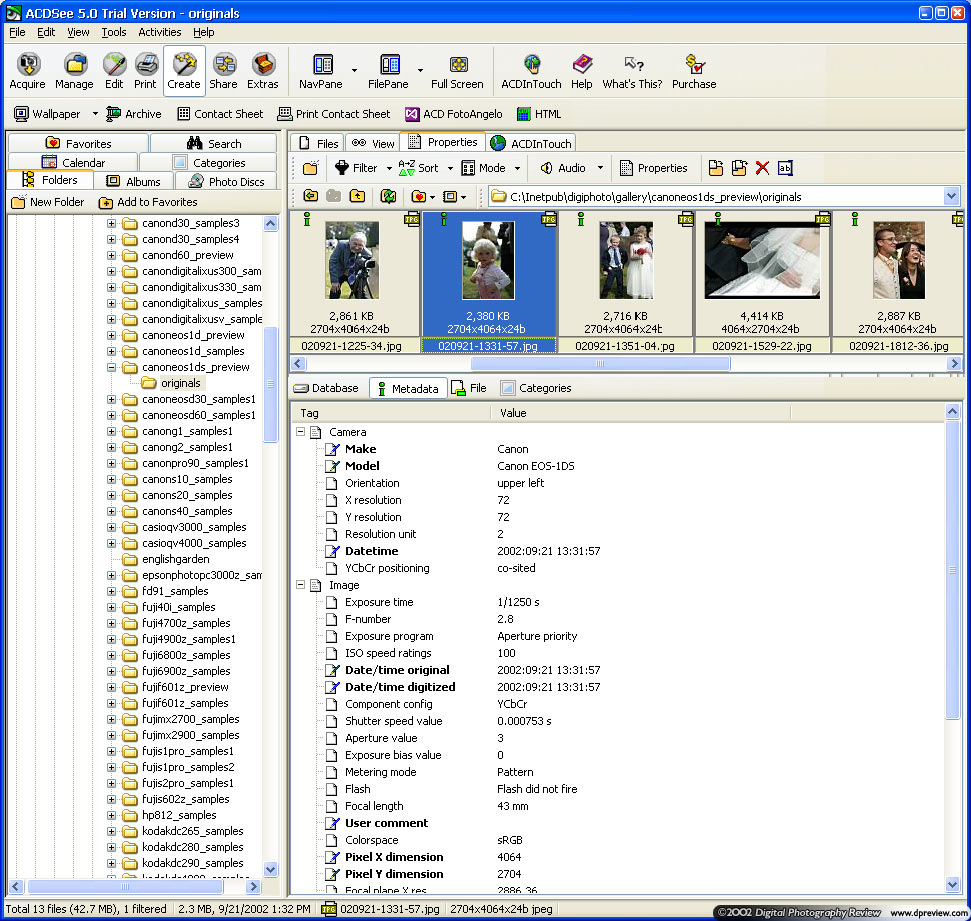The height and width of the screenshot is (921, 971).
Task: Switch to Full Screen view
Action: click(457, 70)
